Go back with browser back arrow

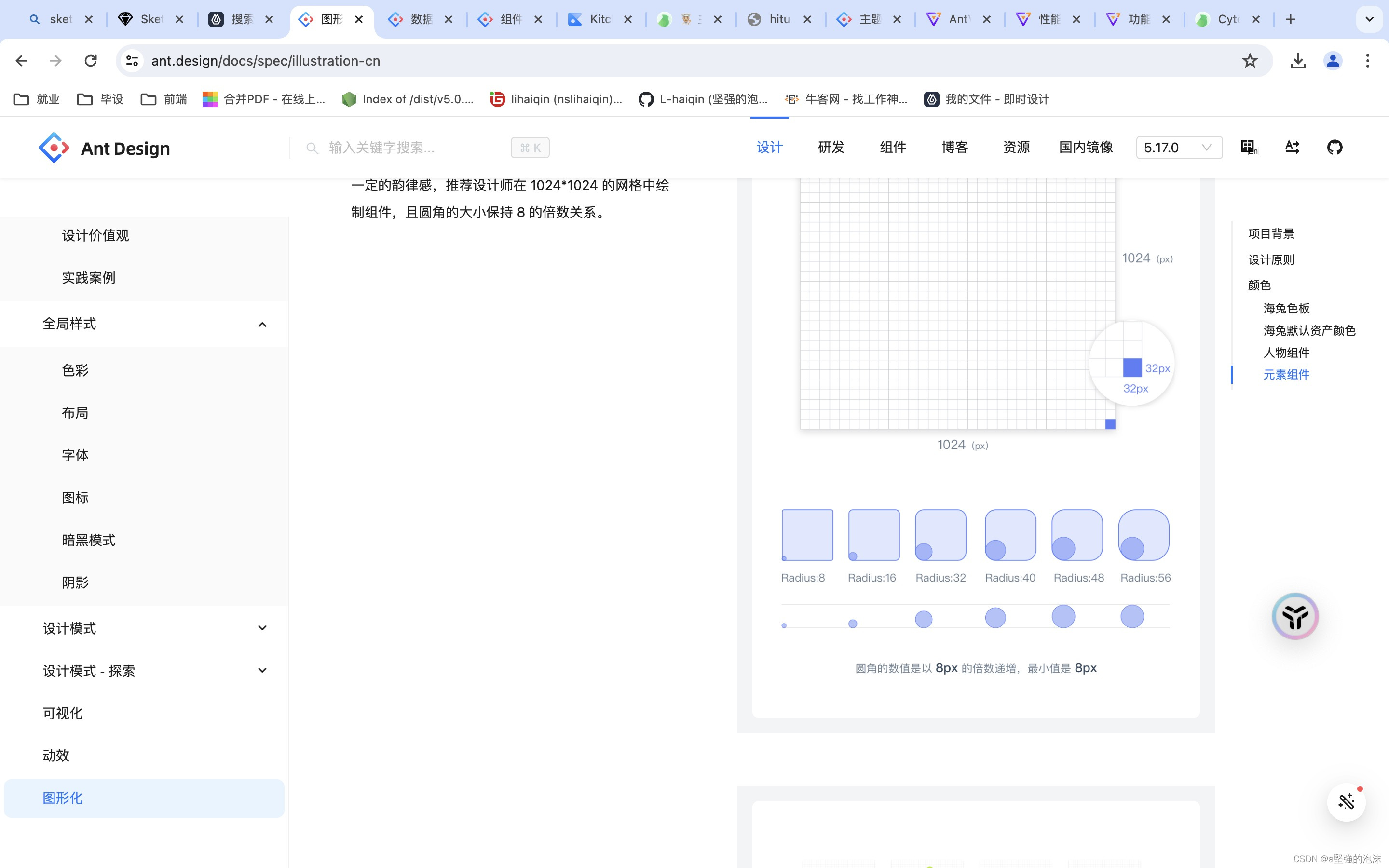tap(21, 60)
